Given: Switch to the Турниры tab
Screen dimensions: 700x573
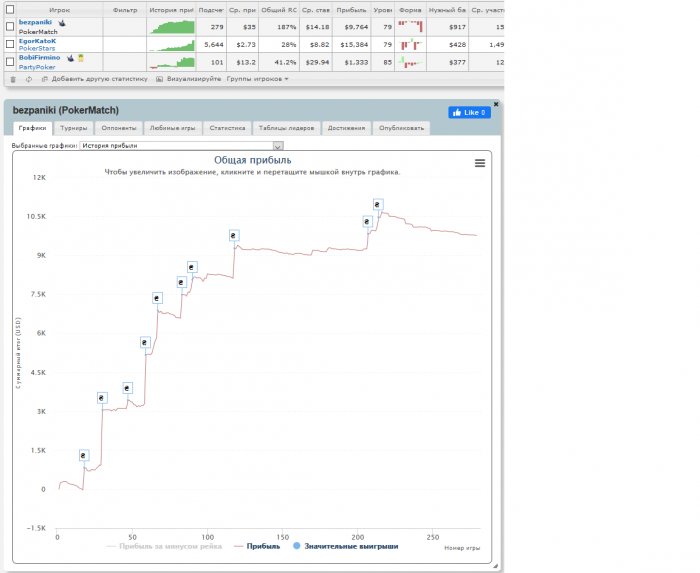Looking at the screenshot, I should (73, 128).
